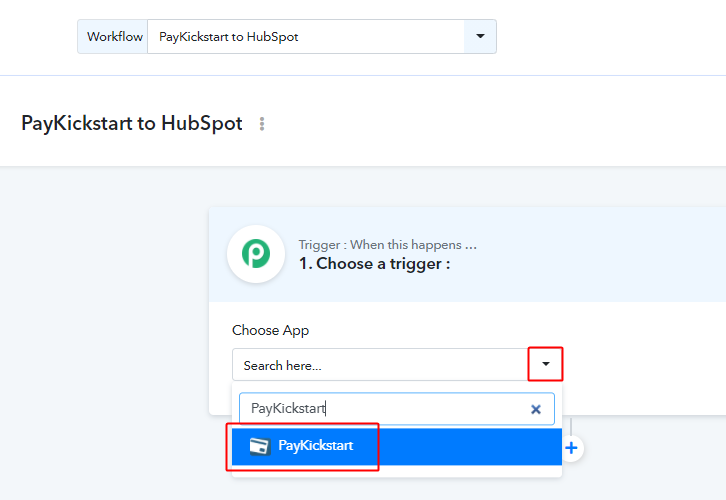
Task: Click the 'PayKickstart to HubSpot' workflow field
Action: pyautogui.click(x=306, y=37)
